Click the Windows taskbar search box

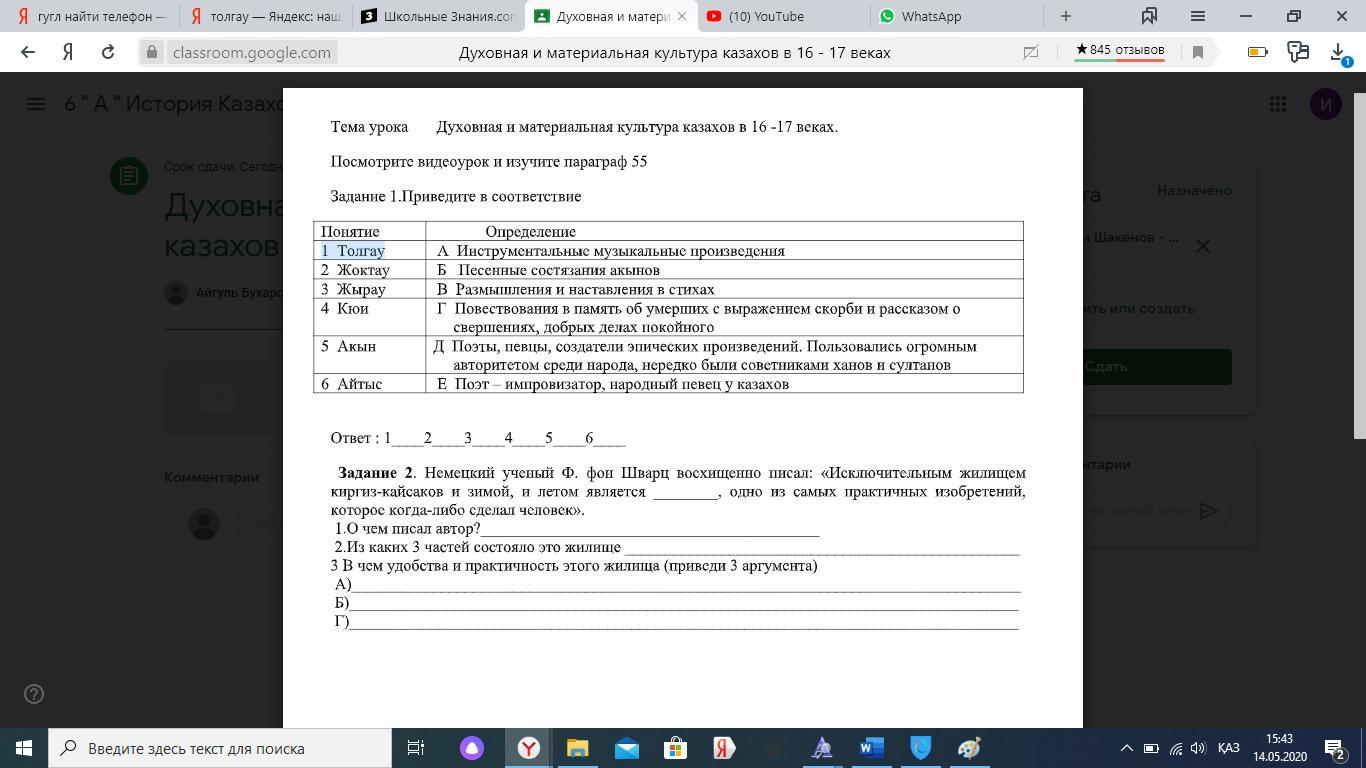[x=220, y=748]
